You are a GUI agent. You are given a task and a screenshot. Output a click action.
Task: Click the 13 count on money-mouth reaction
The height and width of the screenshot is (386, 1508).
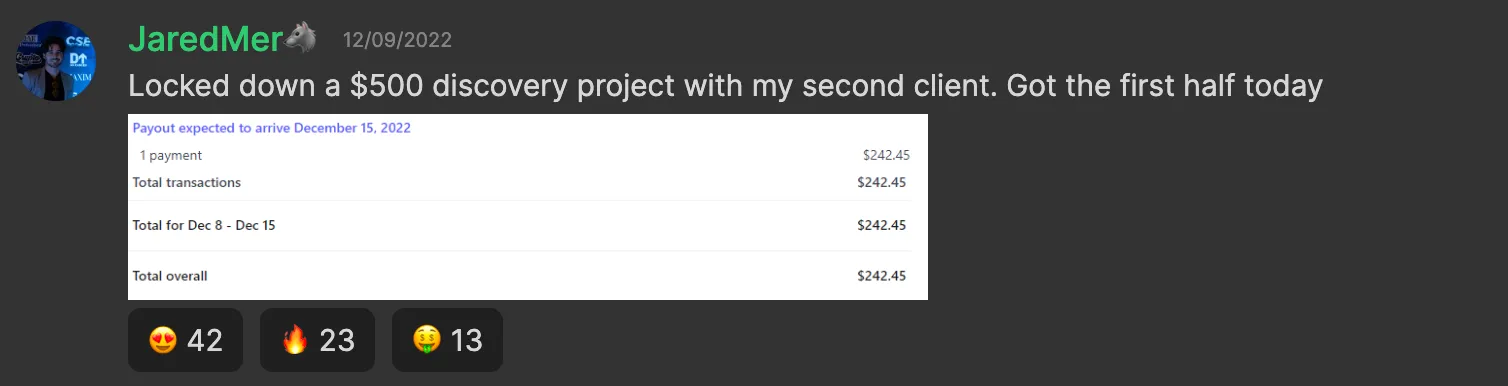(x=466, y=341)
